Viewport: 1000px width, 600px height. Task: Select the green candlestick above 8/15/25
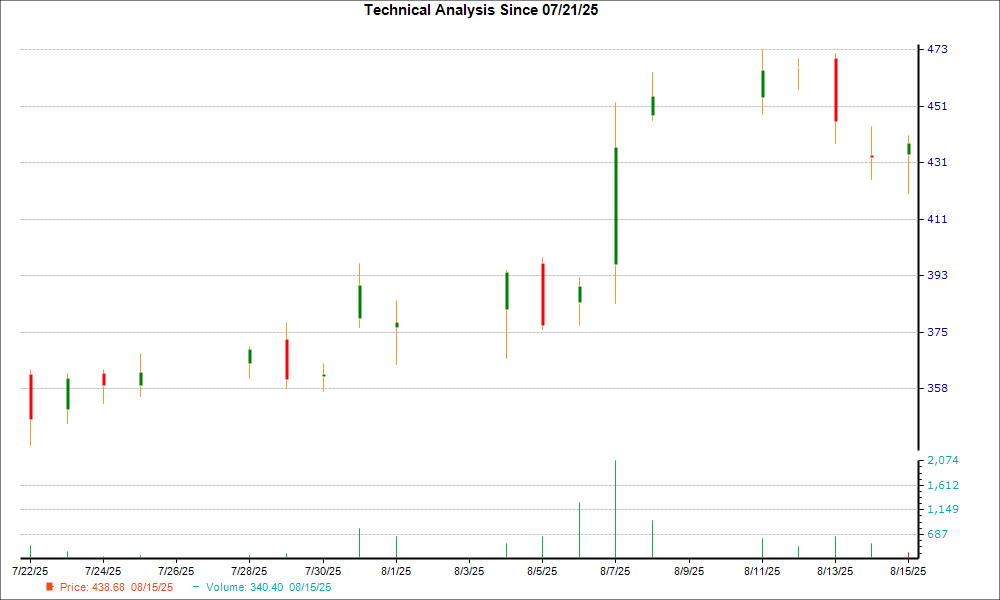click(909, 149)
